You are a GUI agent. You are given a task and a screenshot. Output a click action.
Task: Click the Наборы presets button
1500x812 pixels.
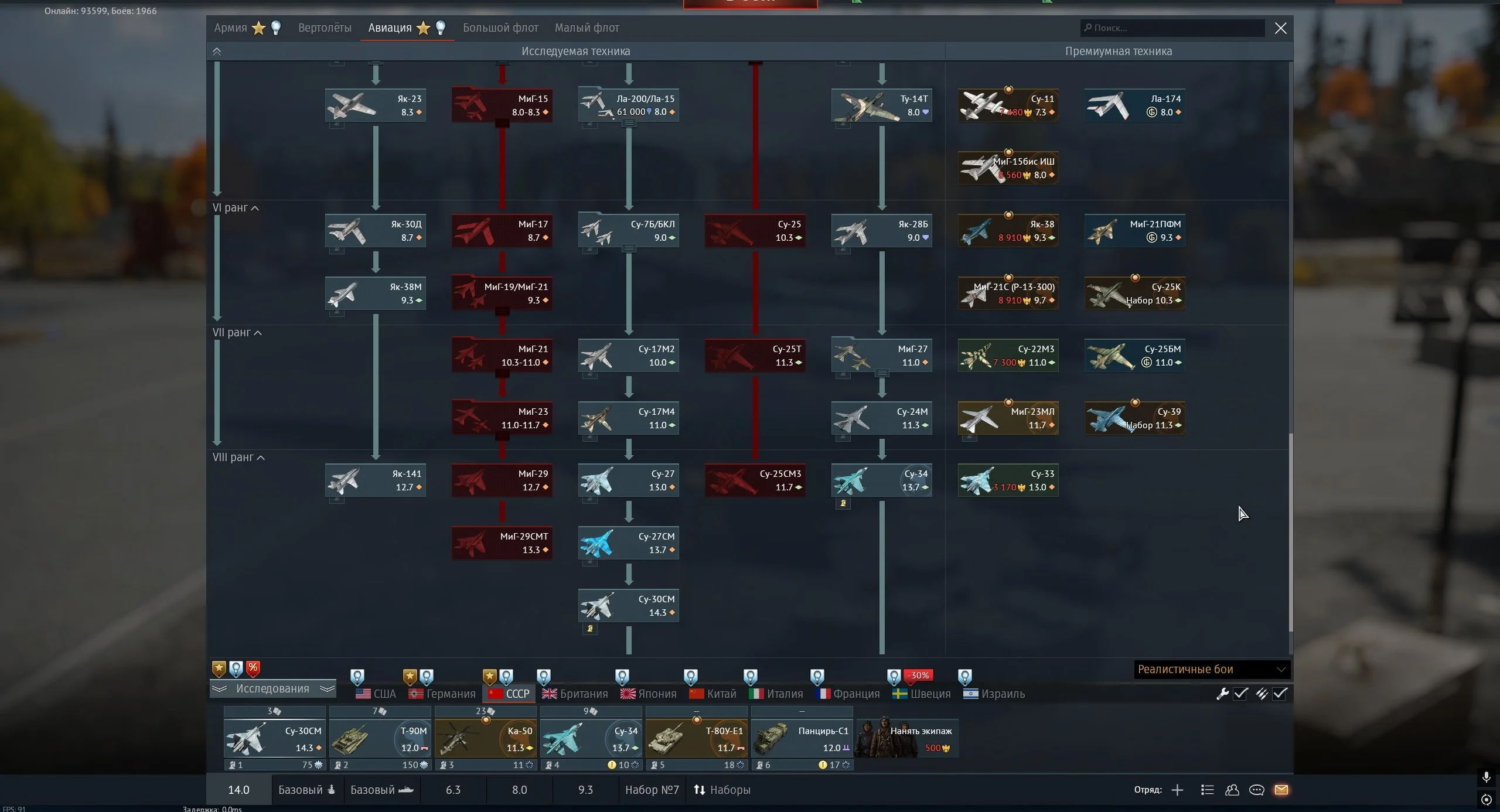click(722, 790)
